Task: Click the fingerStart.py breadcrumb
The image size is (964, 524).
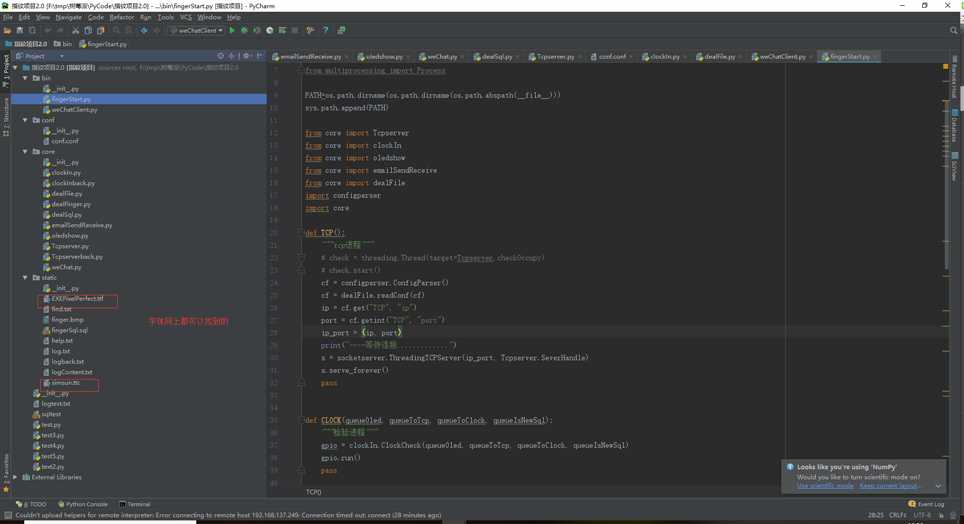Action: point(103,44)
